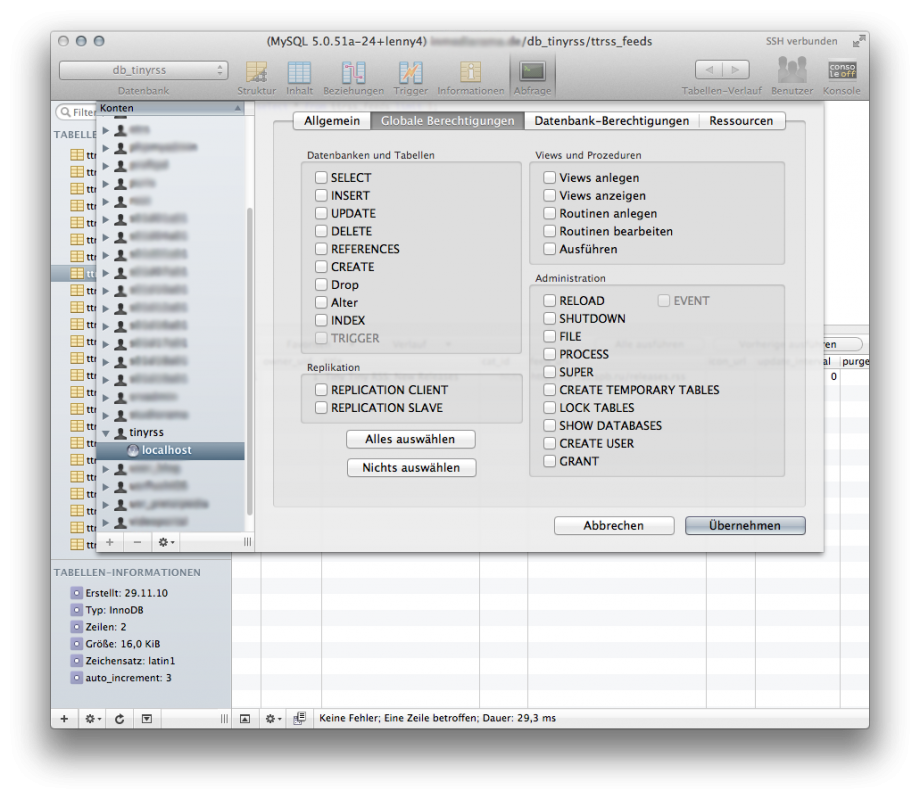Open the Inhalt table content view
The image size is (920, 799).
(x=299, y=77)
